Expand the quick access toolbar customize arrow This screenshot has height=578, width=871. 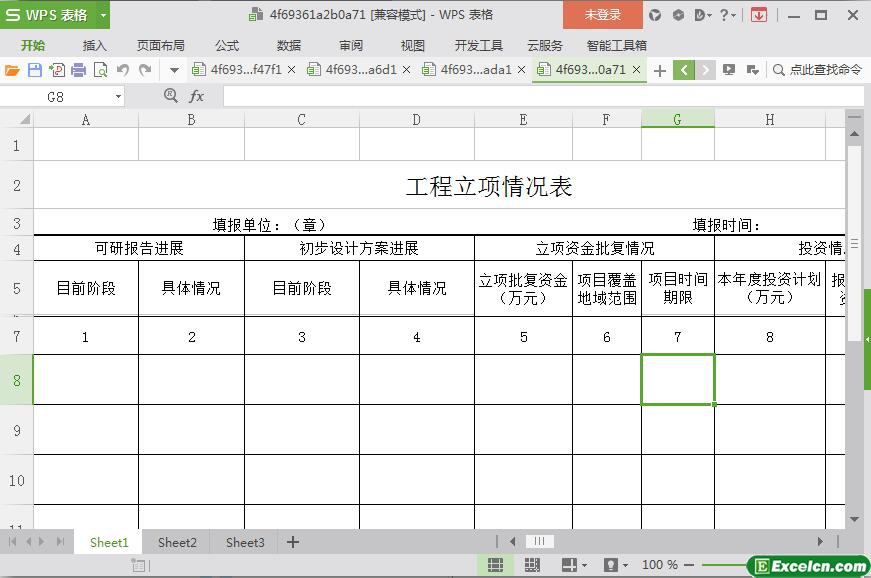174,70
